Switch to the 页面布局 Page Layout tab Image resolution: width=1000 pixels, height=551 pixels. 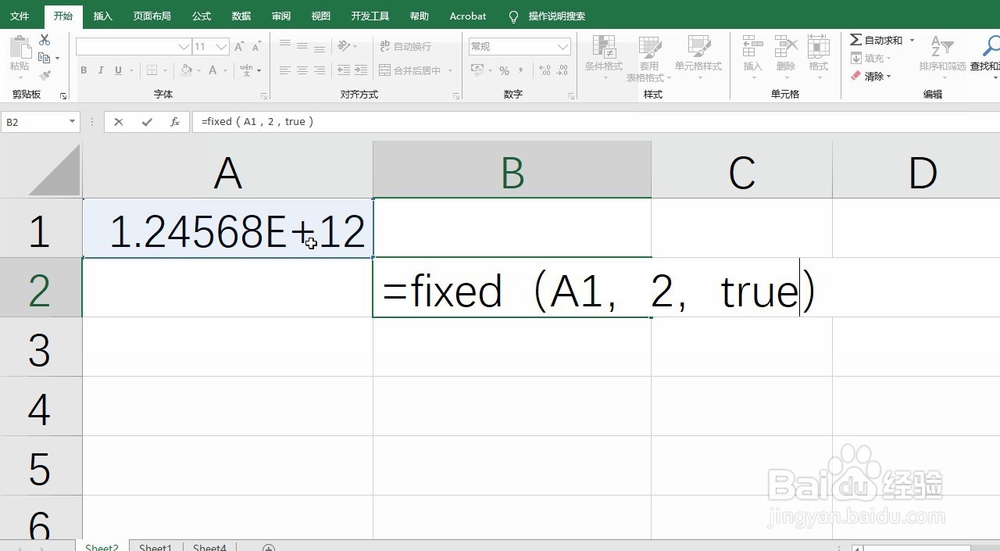point(152,16)
